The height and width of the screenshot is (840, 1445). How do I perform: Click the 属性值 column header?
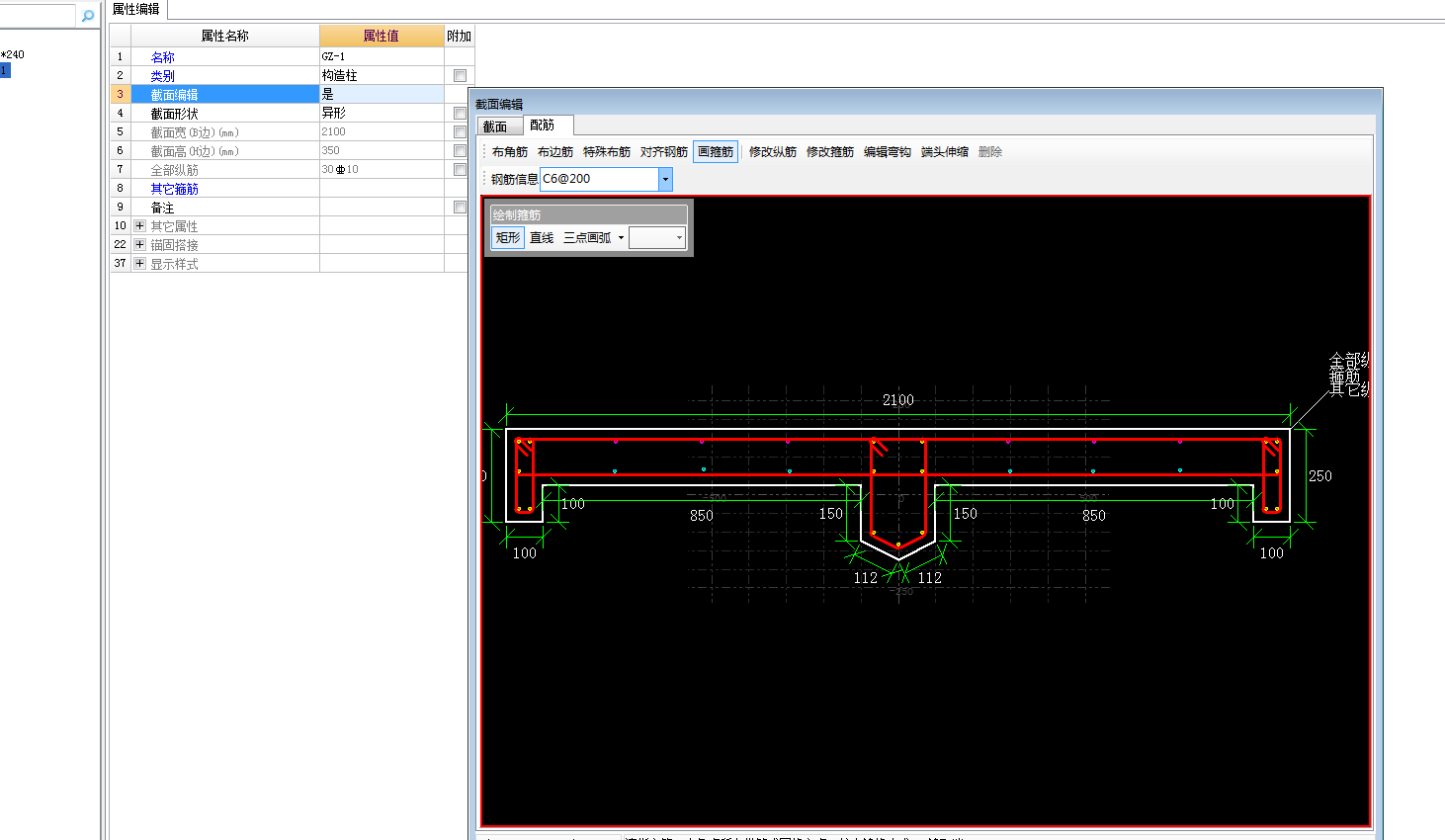pos(382,37)
